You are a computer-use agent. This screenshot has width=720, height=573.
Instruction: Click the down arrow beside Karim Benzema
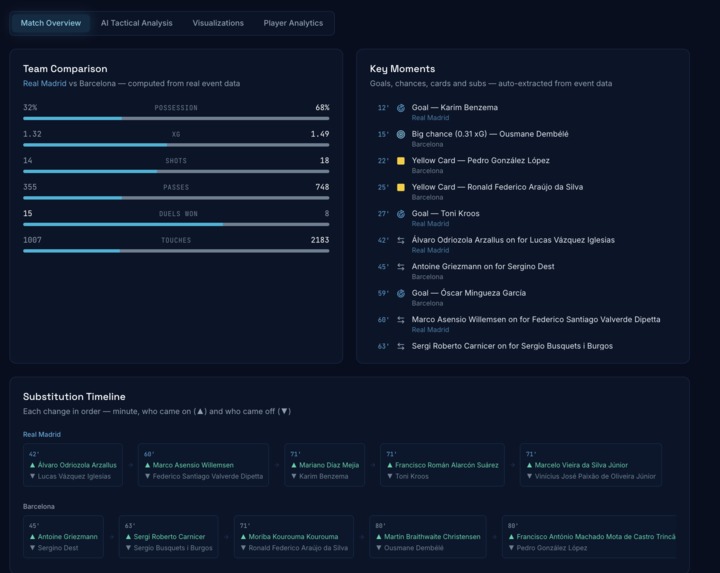point(294,476)
